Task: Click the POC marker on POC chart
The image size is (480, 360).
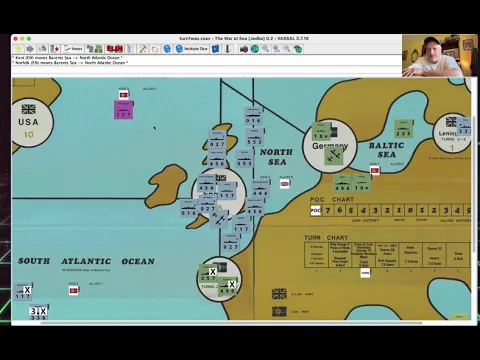Action: point(315,210)
